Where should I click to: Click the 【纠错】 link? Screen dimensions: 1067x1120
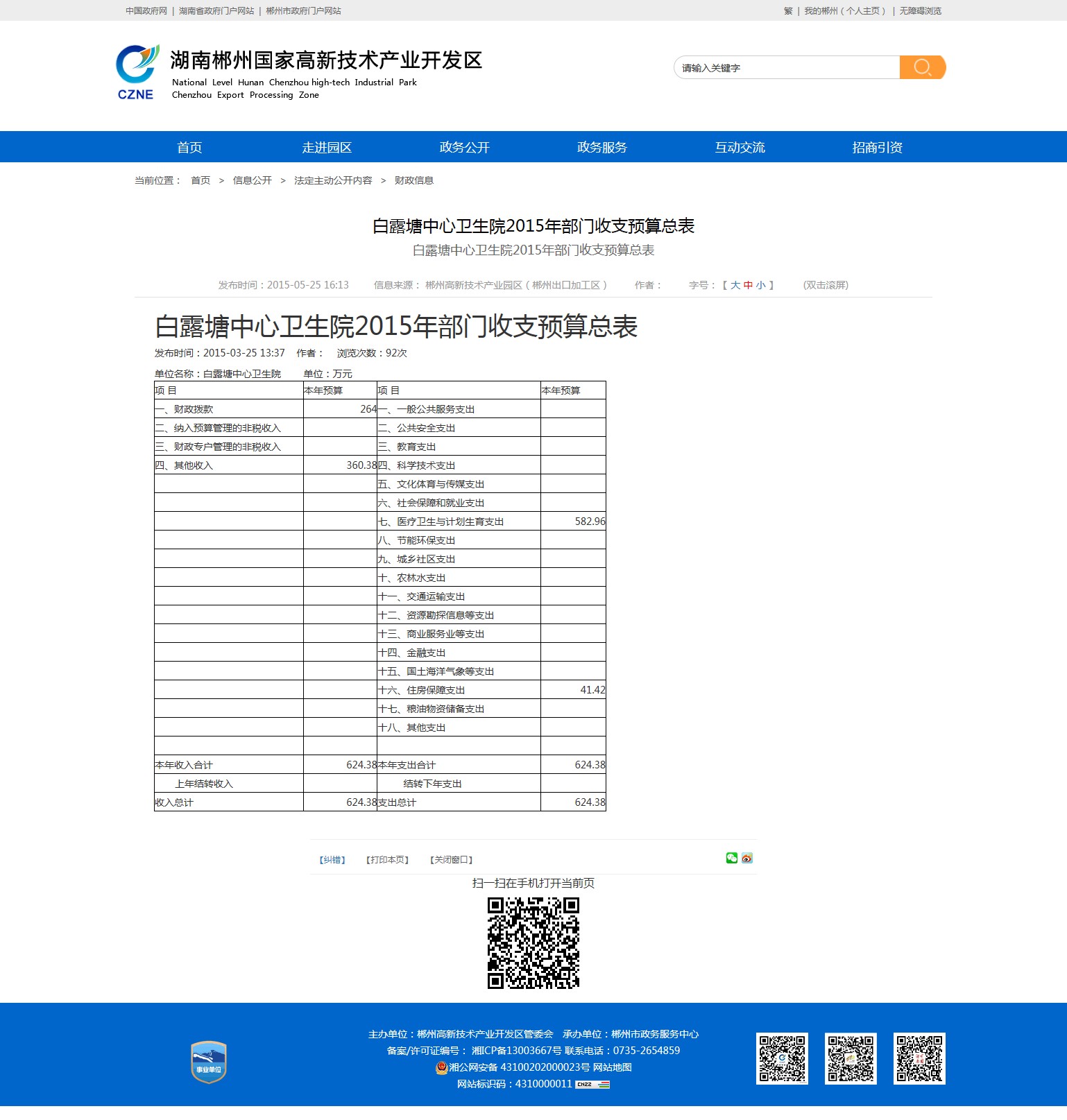pos(332,860)
